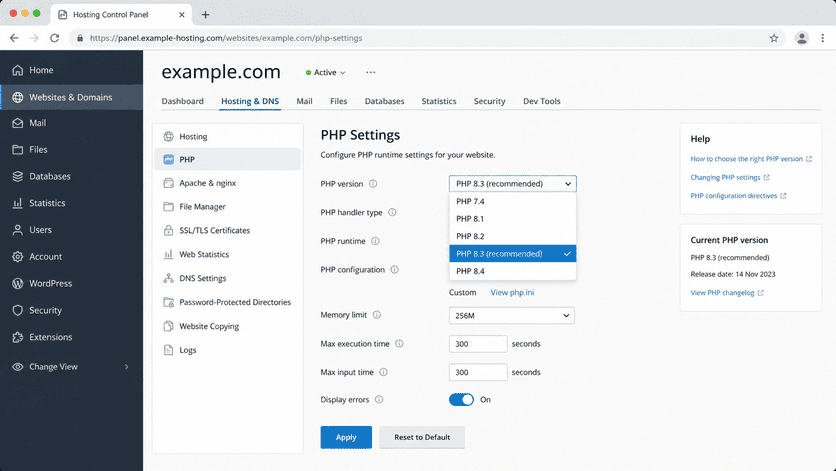Click the Hosting globe icon in the submenu
Screen dimensions: 836x471
pyautogui.click(x=168, y=137)
